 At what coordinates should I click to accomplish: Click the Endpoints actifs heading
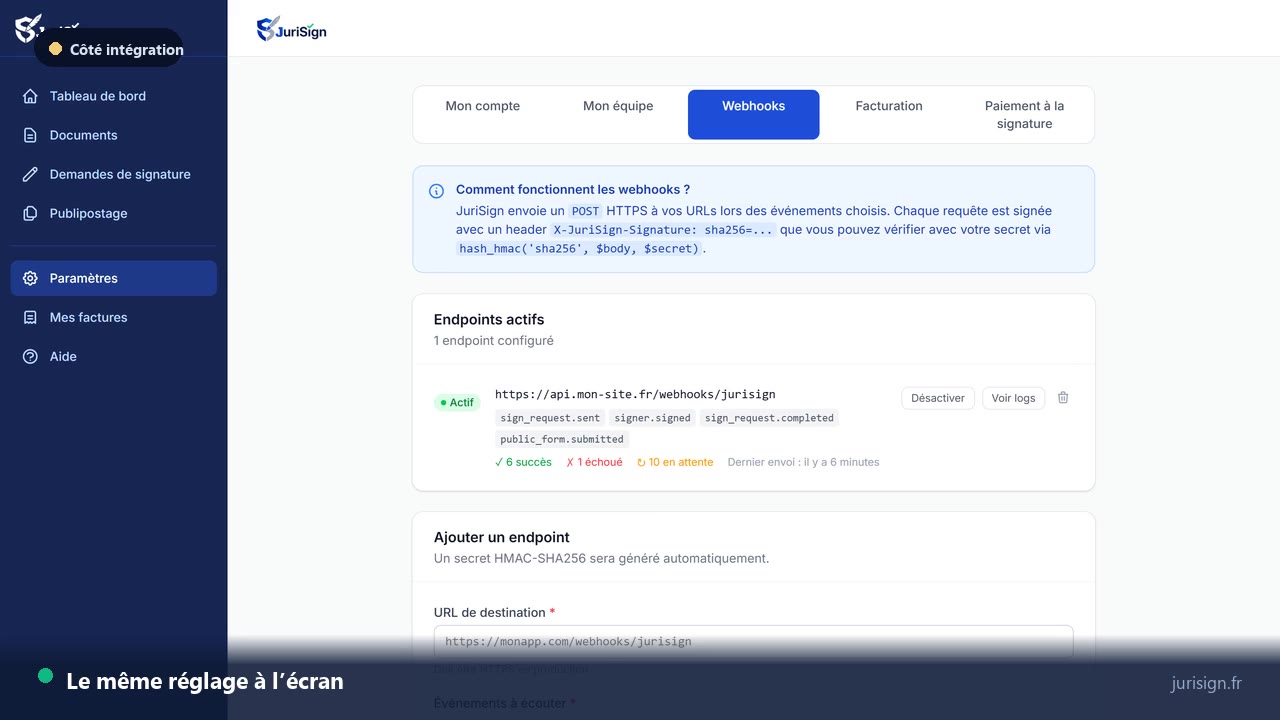489,320
